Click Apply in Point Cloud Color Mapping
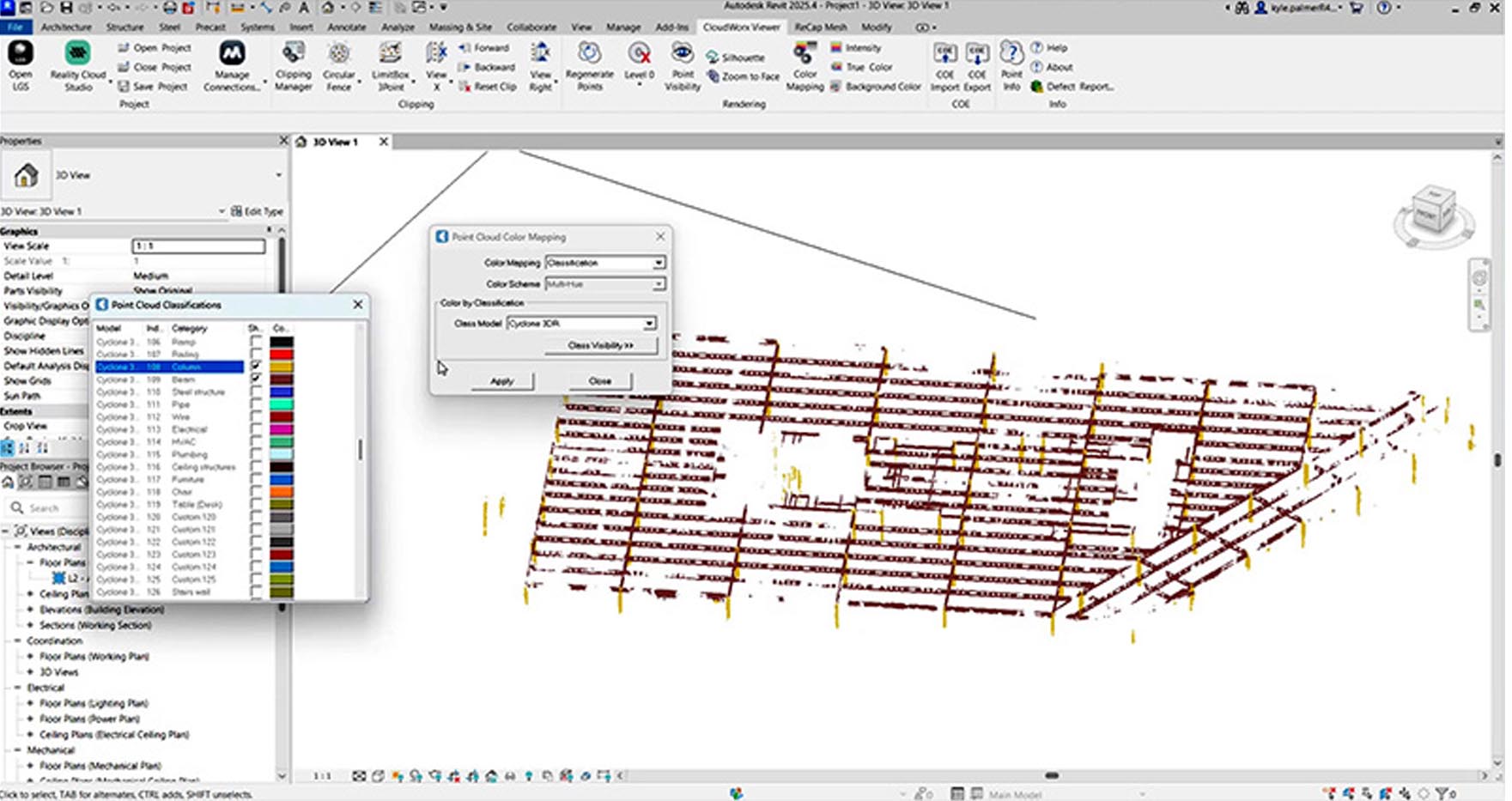Screen dimensions: 1512x801 coord(502,381)
